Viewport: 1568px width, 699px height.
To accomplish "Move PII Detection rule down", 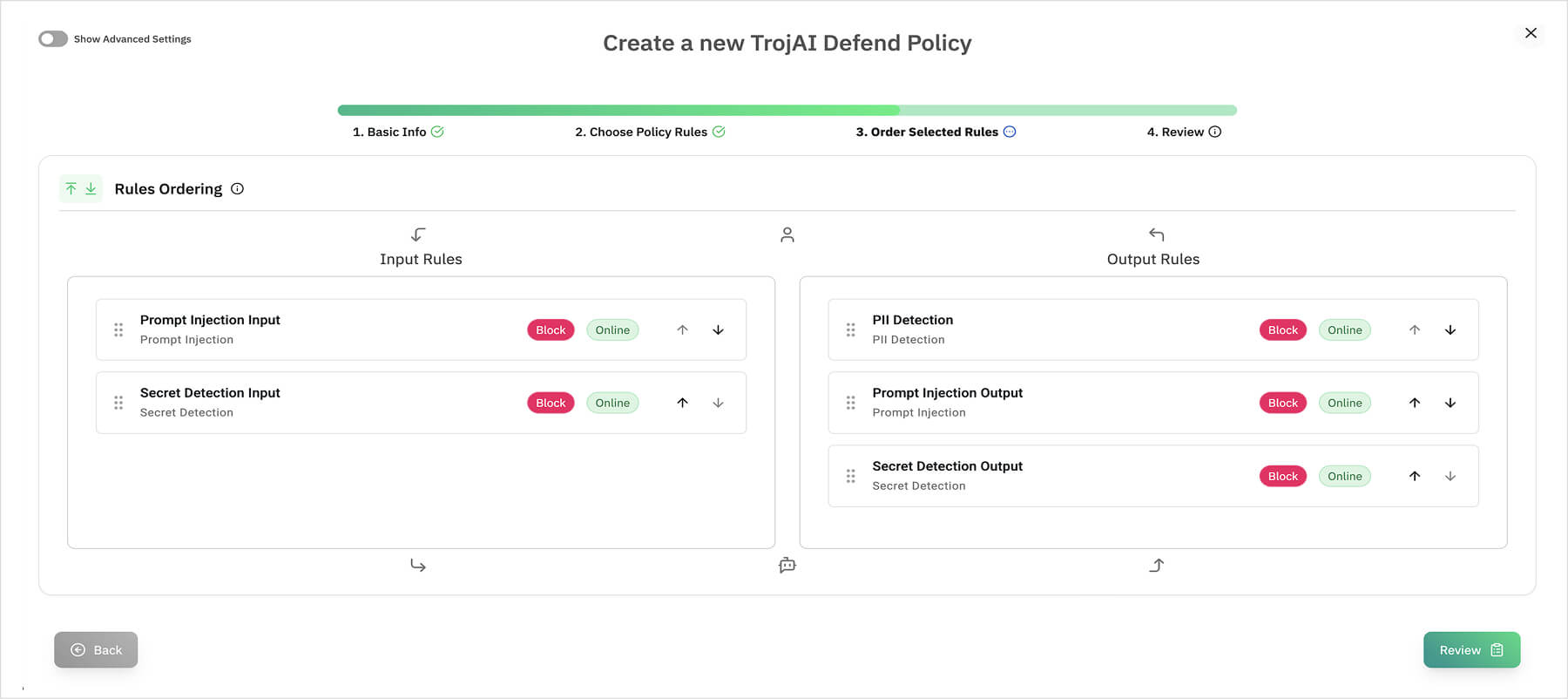I will [1450, 329].
